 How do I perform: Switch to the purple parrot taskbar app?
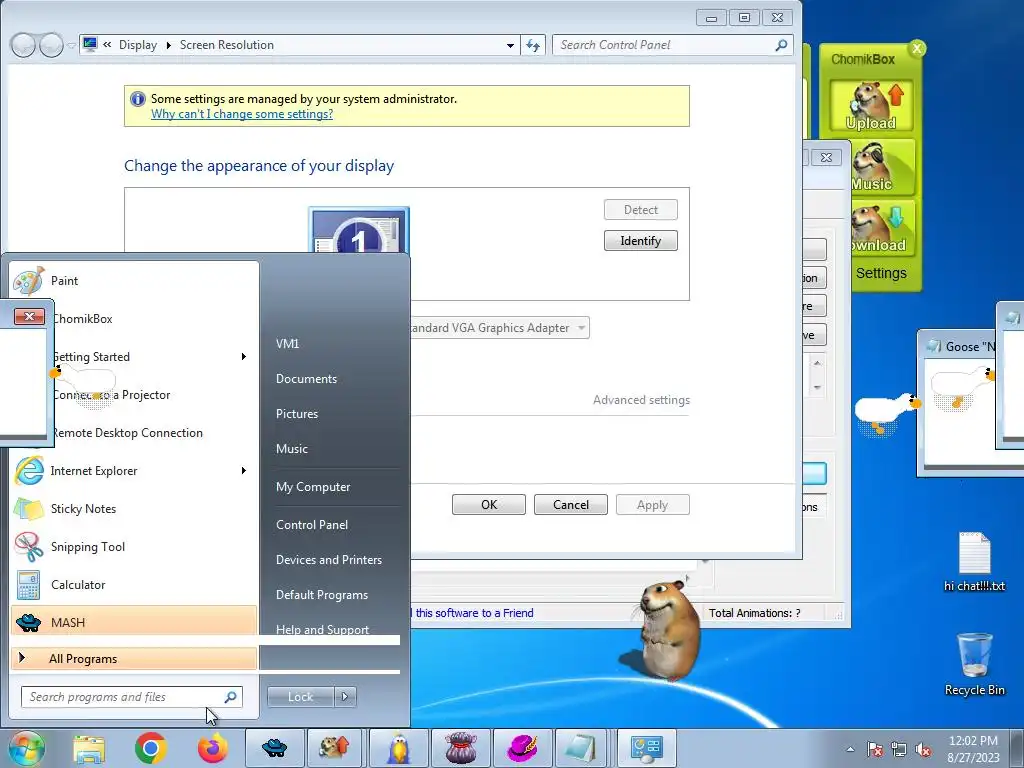click(398, 748)
